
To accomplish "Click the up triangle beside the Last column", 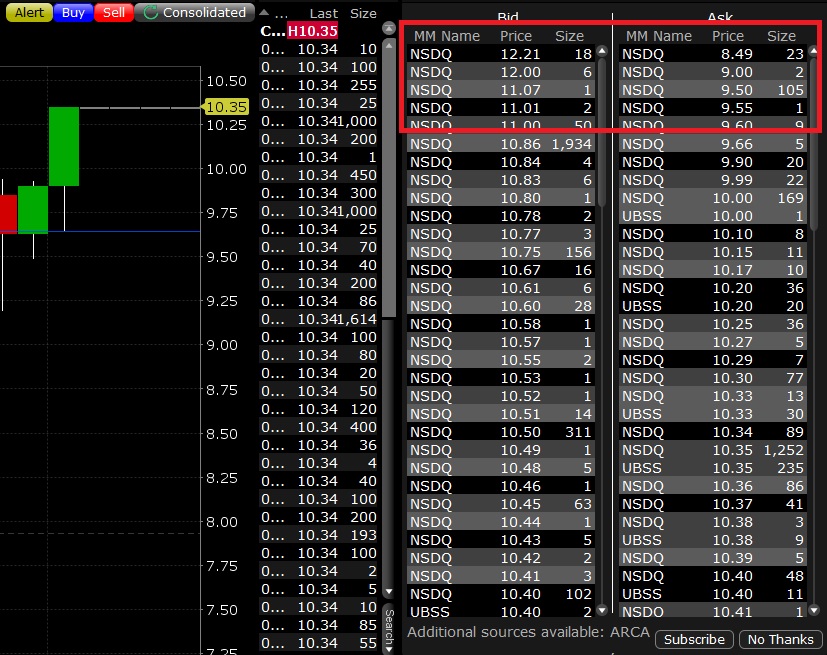I will [263, 13].
